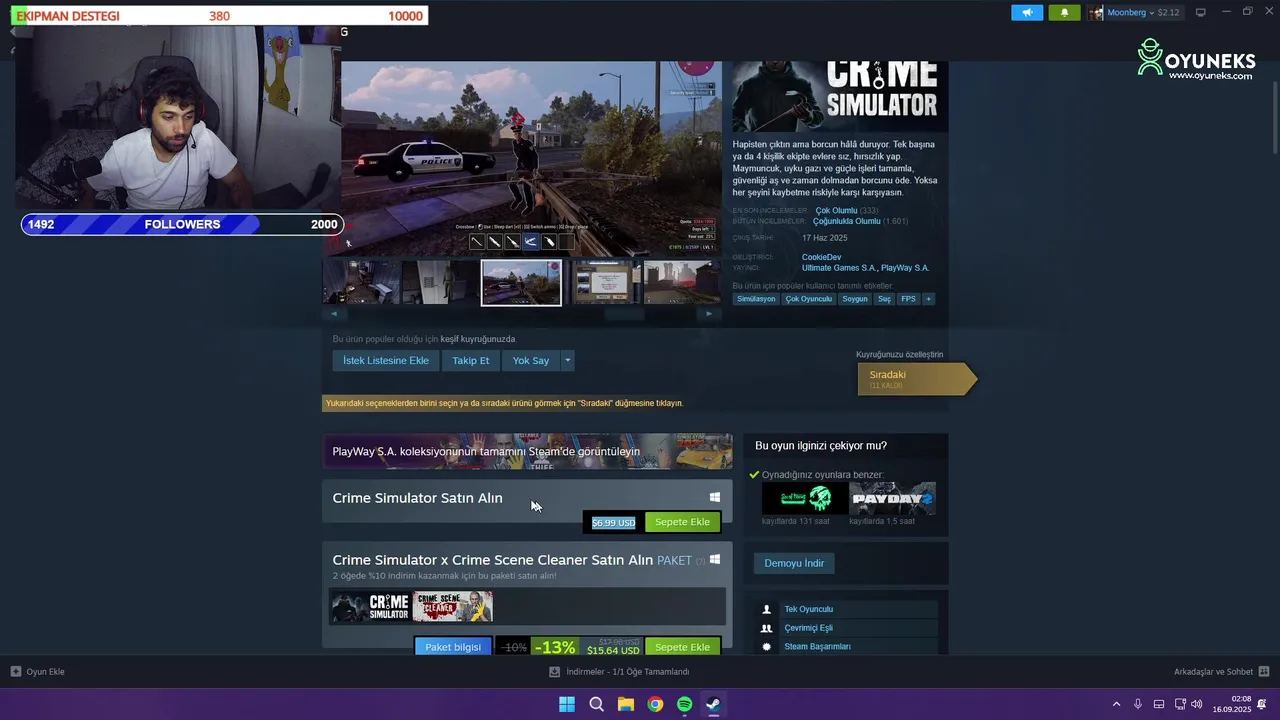Open Kuyruğunuzu özelleştirin link

tap(899, 354)
